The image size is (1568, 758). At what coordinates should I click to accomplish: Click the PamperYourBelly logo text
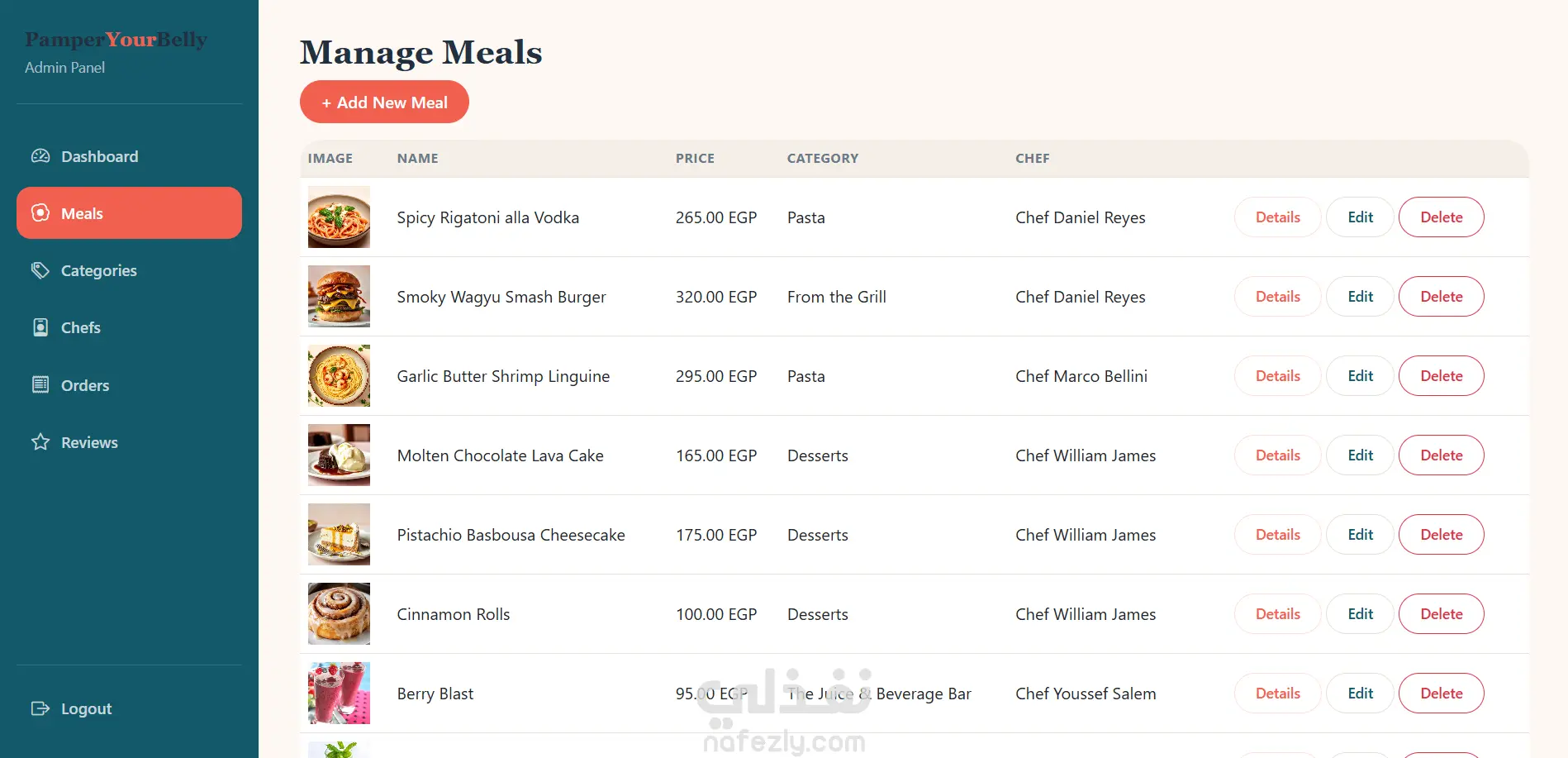click(116, 40)
